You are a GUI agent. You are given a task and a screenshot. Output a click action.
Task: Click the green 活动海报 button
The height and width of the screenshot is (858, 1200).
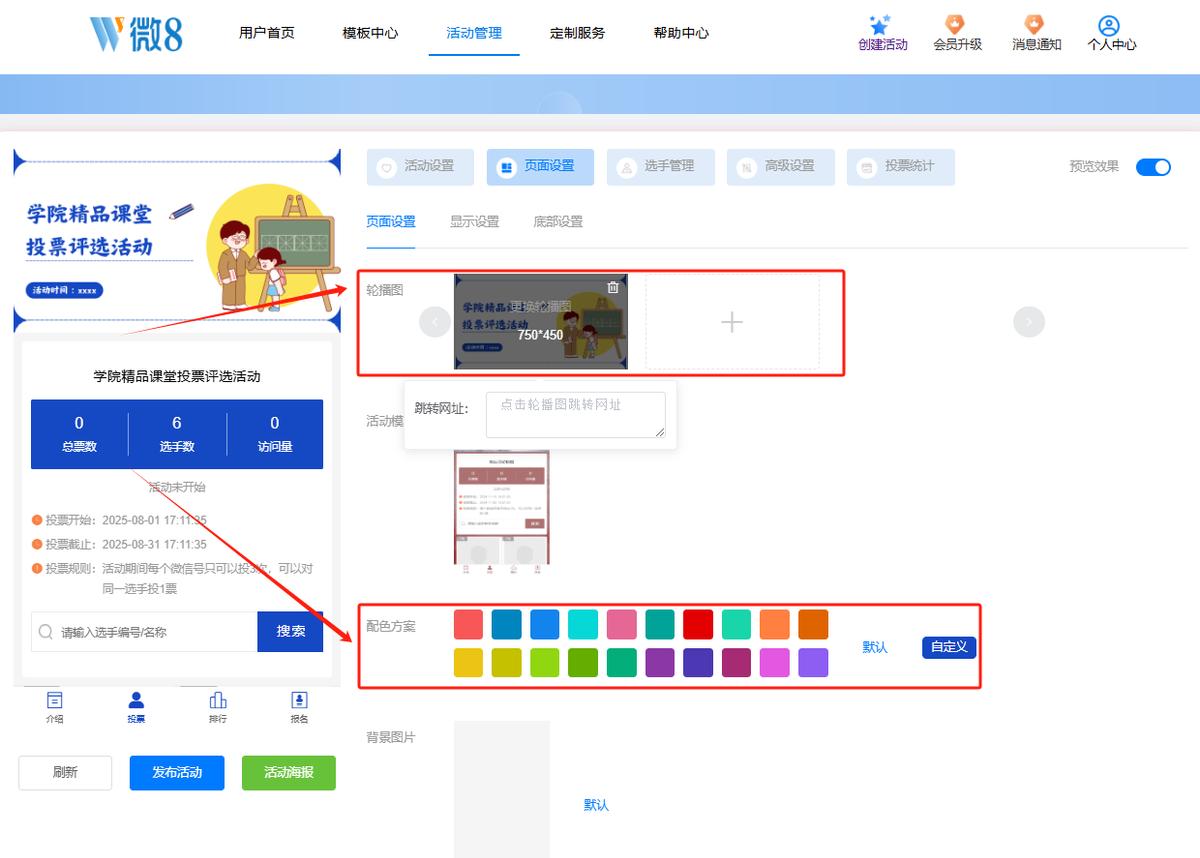[x=289, y=773]
